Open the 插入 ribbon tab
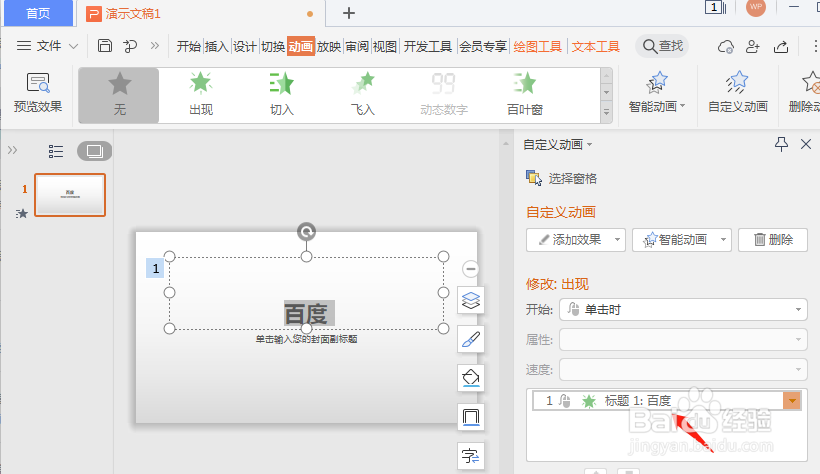 pos(217,47)
